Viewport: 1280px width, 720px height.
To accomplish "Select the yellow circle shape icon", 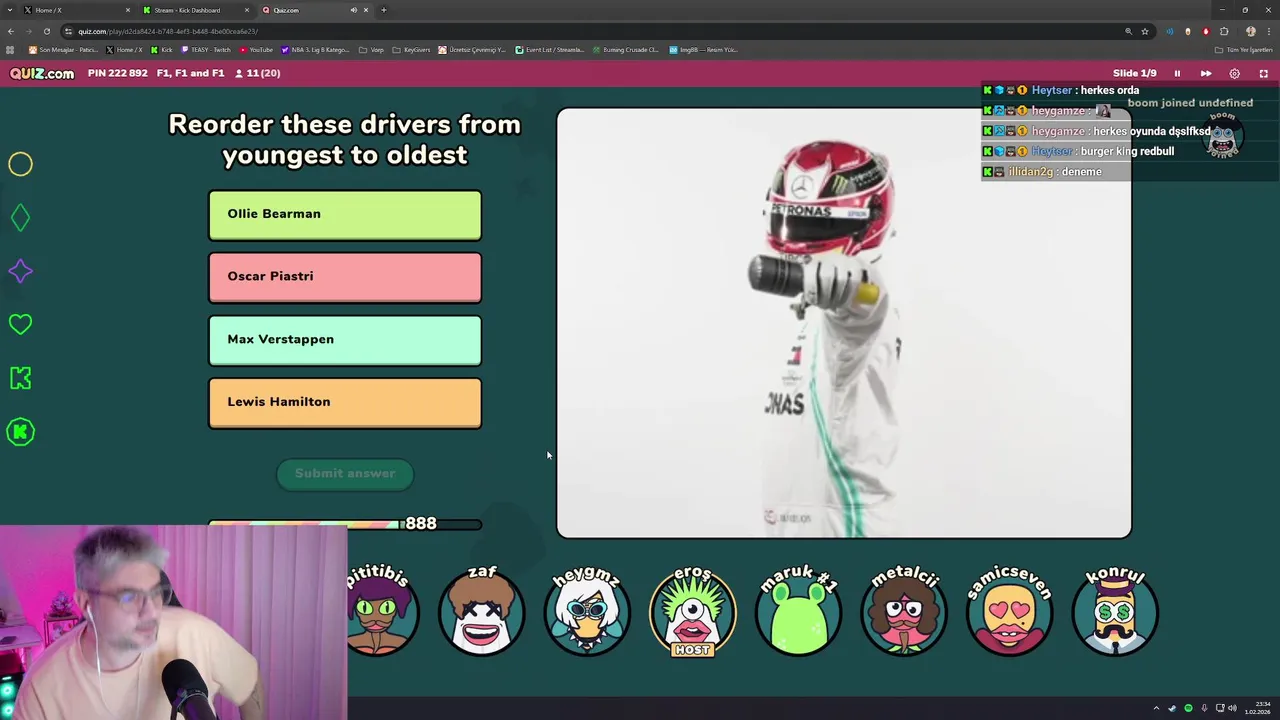I will (20, 164).
